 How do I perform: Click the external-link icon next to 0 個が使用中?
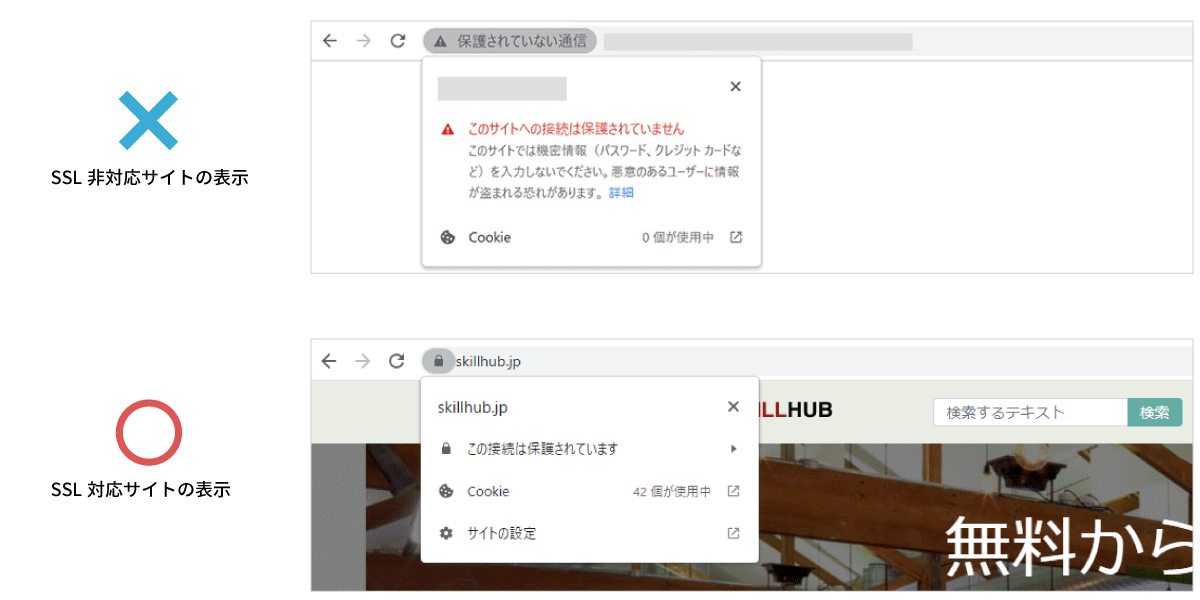[x=736, y=238]
